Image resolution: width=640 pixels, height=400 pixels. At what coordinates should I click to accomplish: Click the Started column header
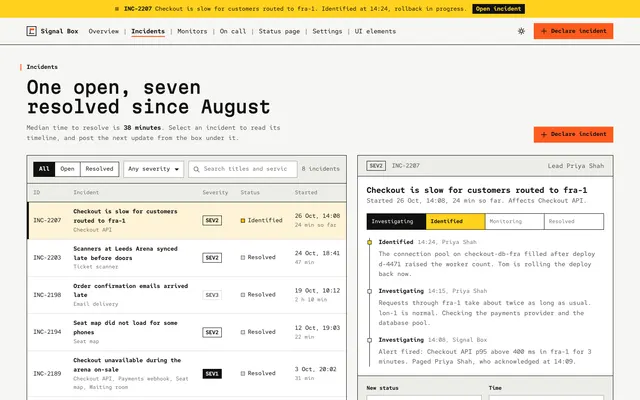click(x=306, y=192)
